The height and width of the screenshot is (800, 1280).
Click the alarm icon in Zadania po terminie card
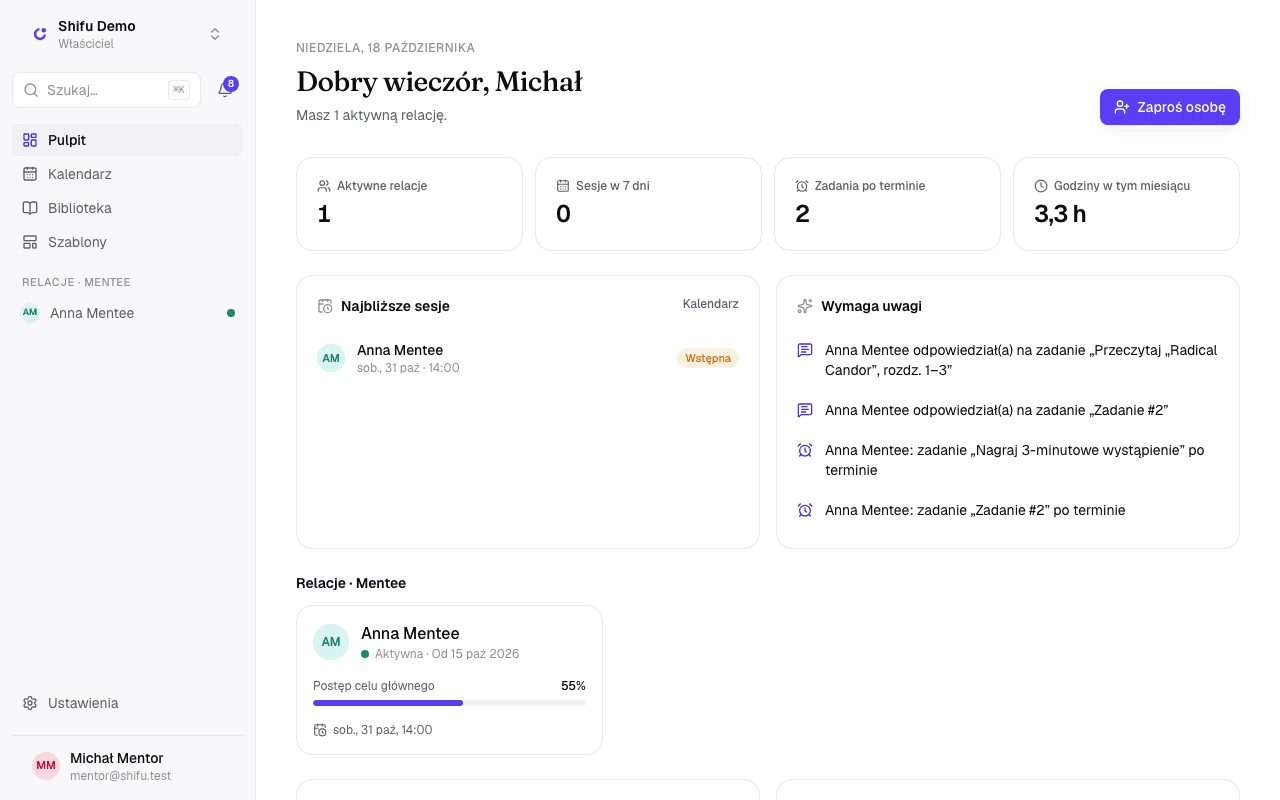pyautogui.click(x=802, y=186)
